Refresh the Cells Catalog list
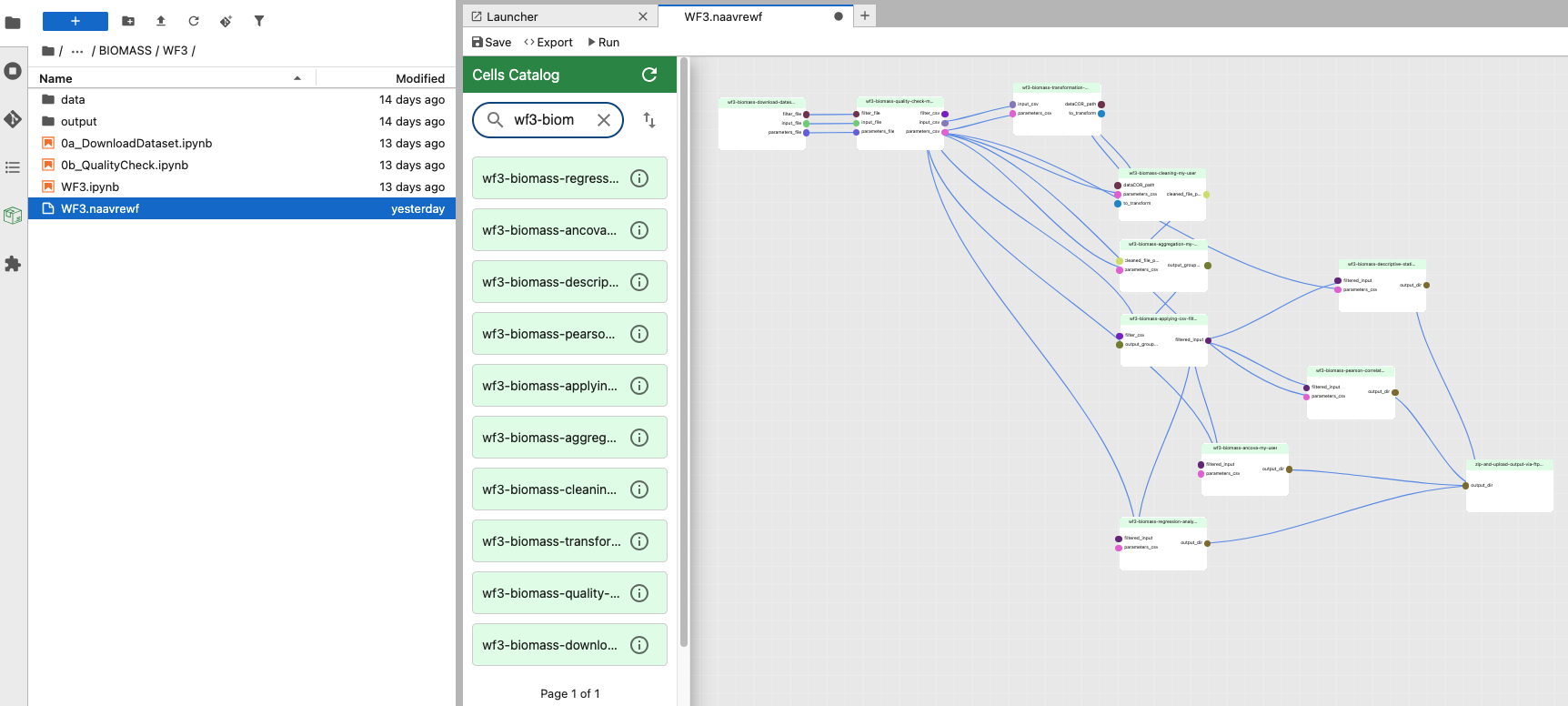The image size is (1568, 706). pyautogui.click(x=649, y=75)
